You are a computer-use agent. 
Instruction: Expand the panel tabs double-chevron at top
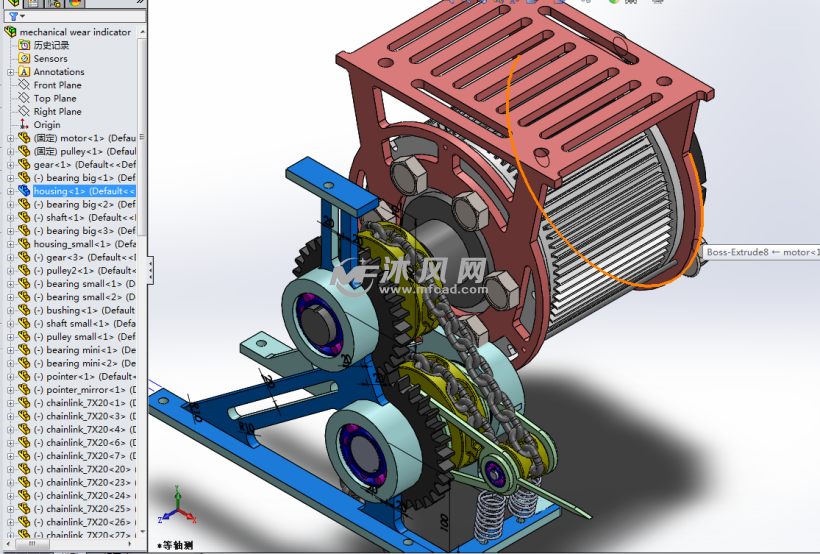click(140, 2)
